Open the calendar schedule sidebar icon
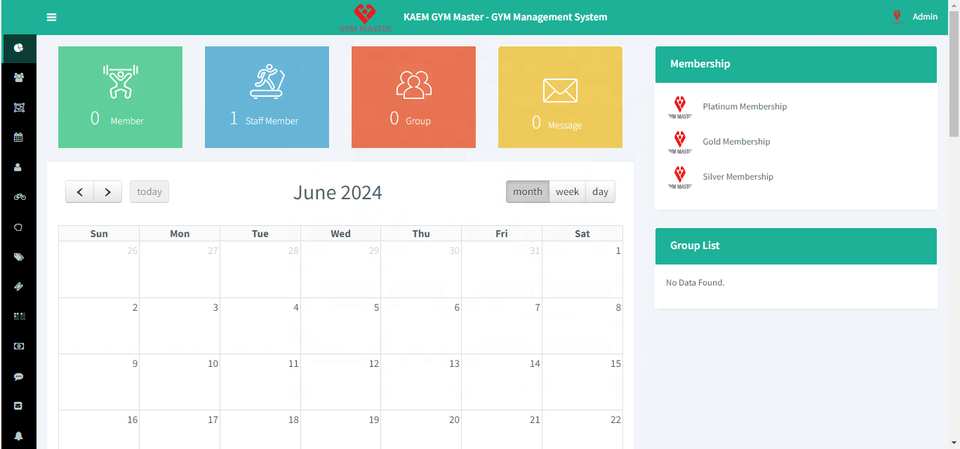 (18, 137)
